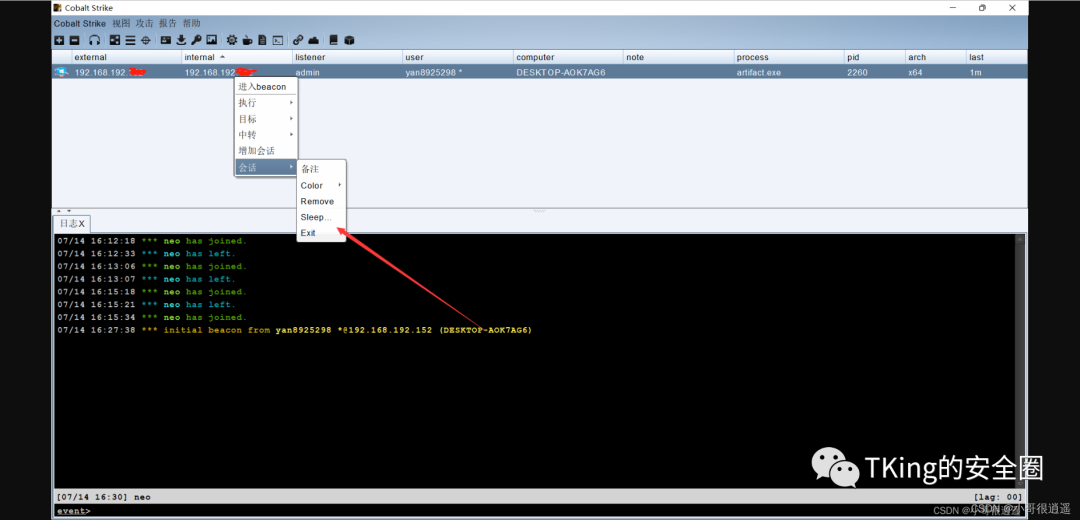Expand the 会话 submenu entry
The height and width of the screenshot is (520, 1080).
point(266,167)
